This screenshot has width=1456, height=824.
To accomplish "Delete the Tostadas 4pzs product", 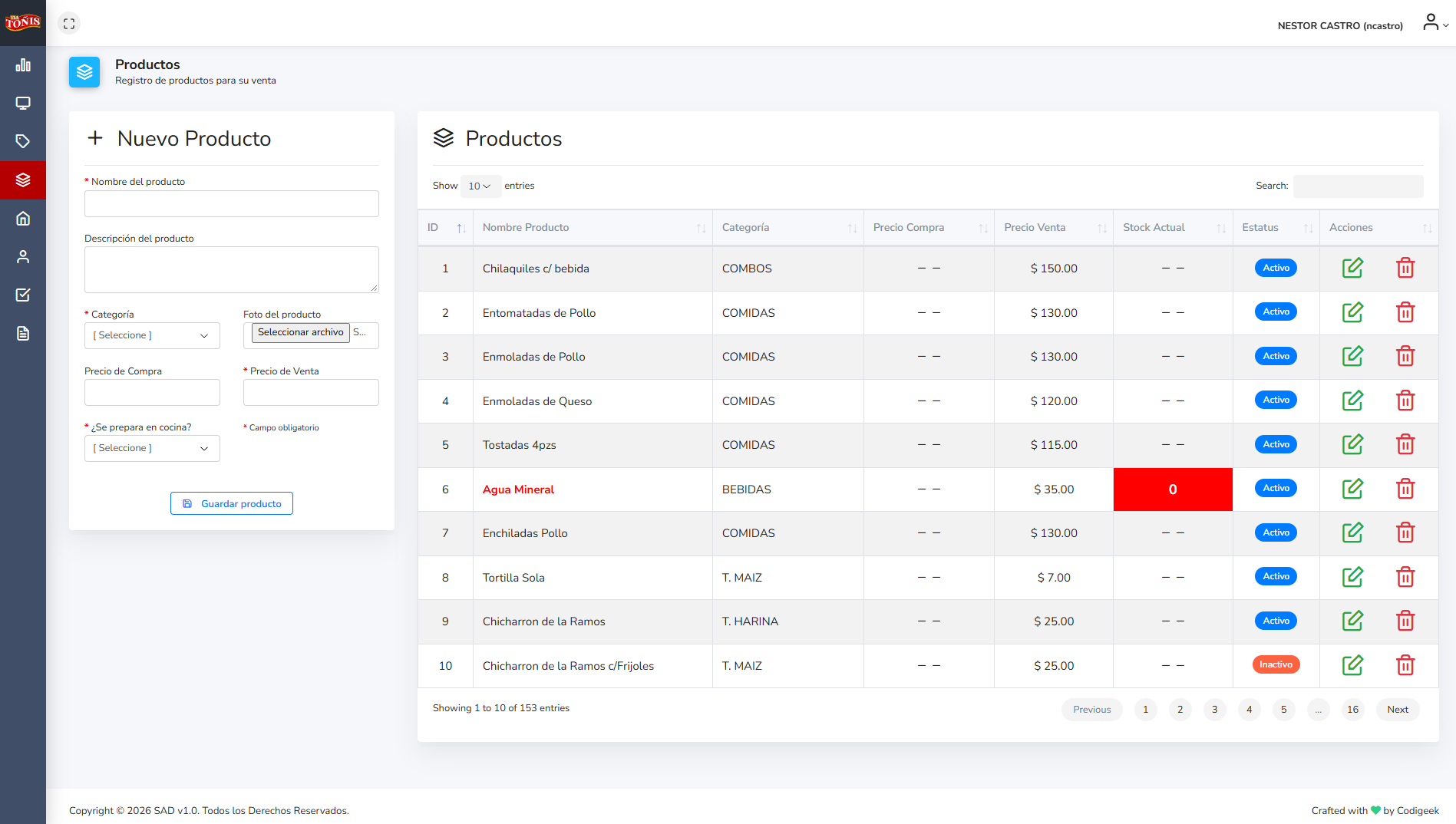I will coord(1405,444).
